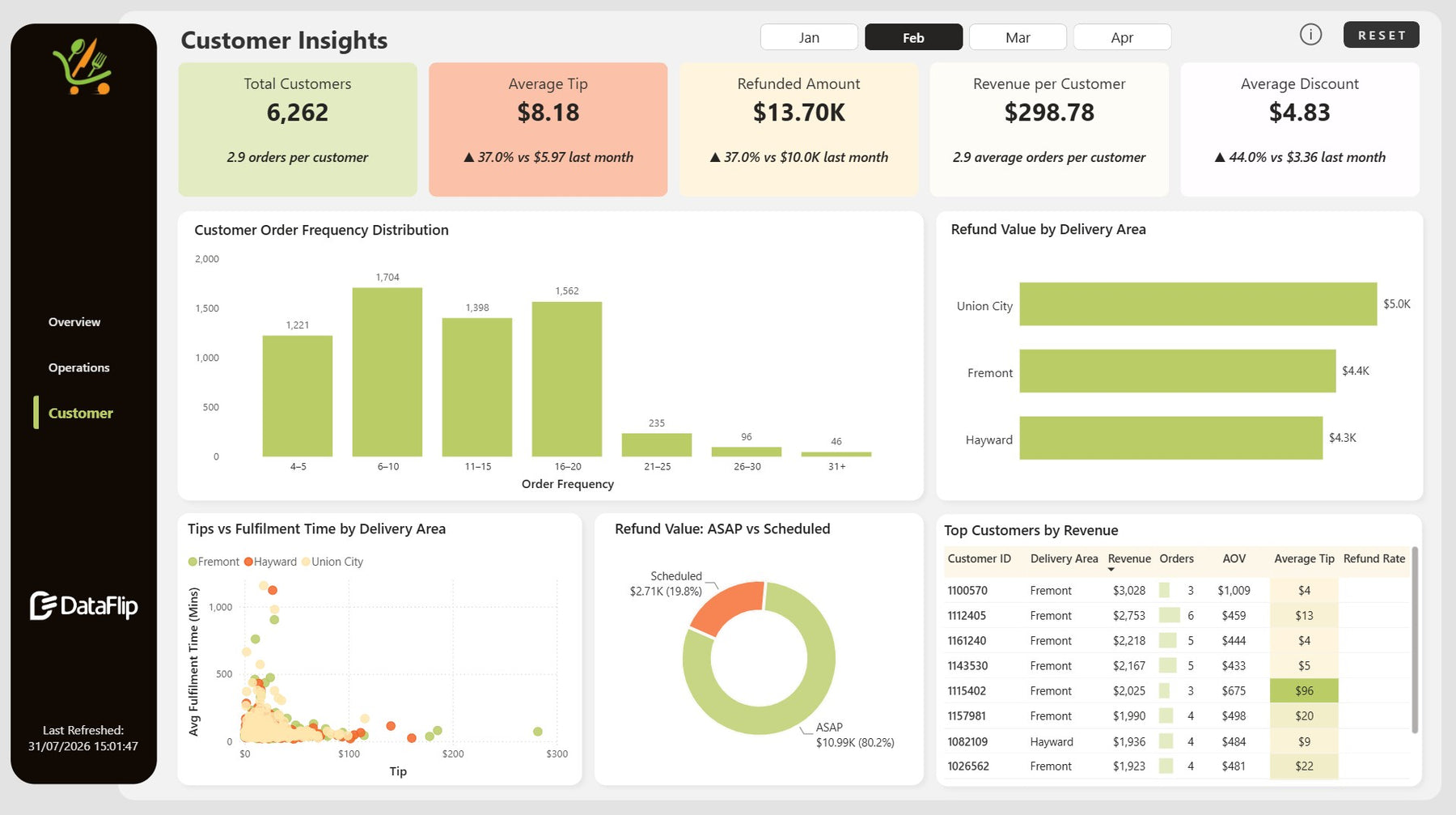
Task: Open the Operations page
Action: (x=78, y=367)
